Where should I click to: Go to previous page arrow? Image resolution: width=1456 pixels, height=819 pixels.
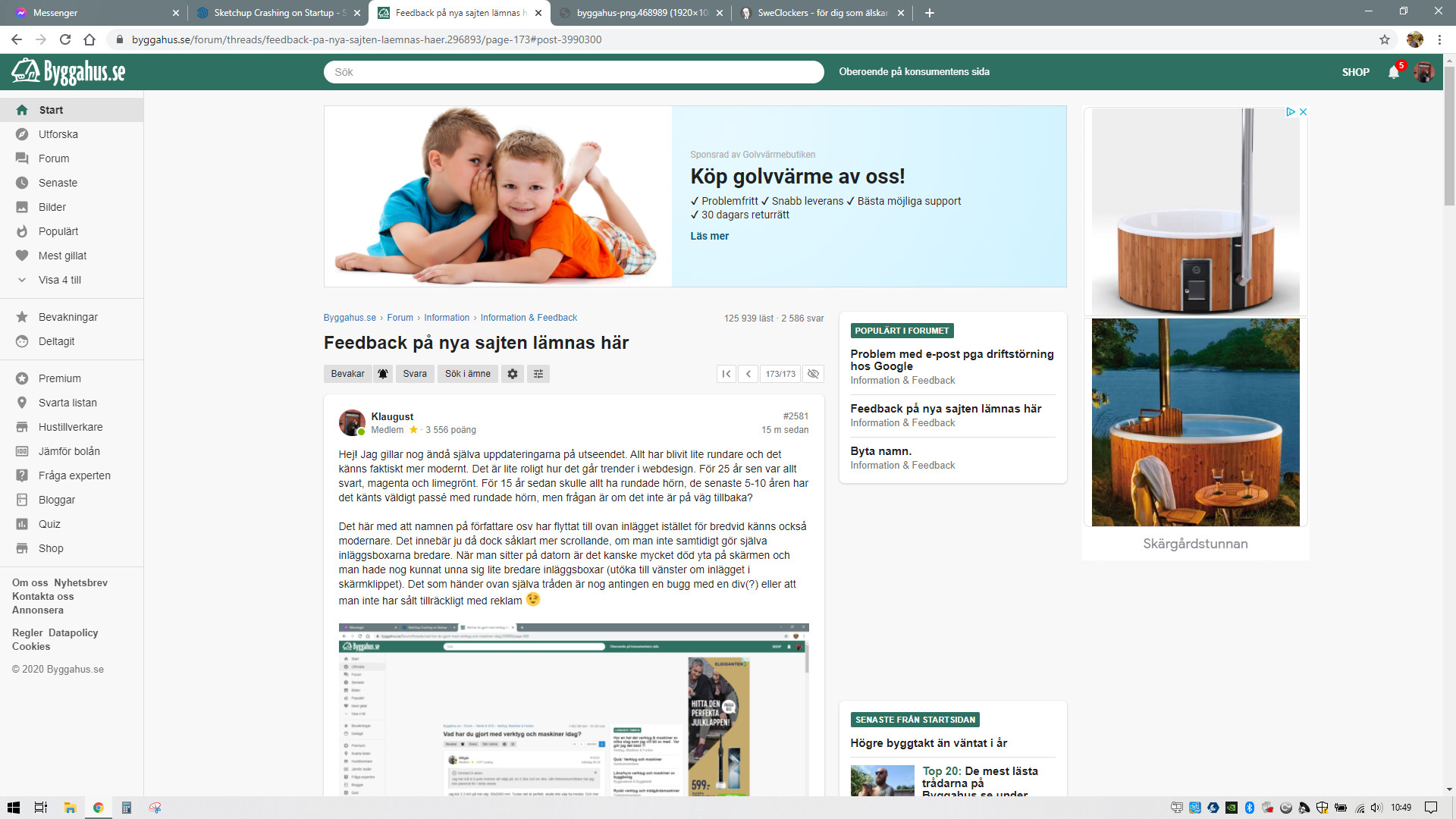click(748, 374)
